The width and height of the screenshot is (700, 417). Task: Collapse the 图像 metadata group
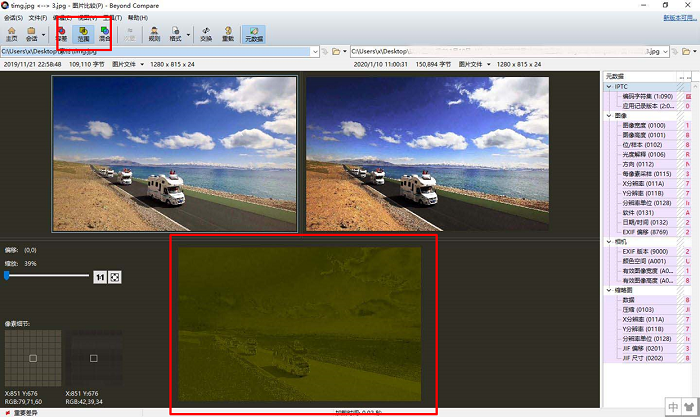(x=609, y=116)
